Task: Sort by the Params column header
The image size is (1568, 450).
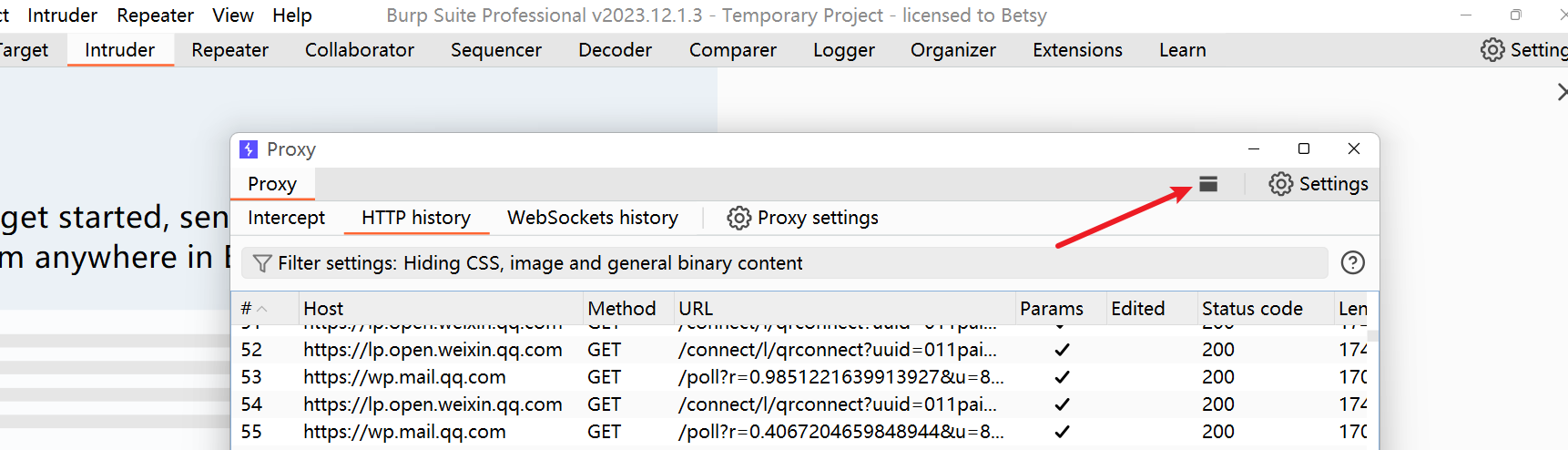Action: click(x=1061, y=309)
